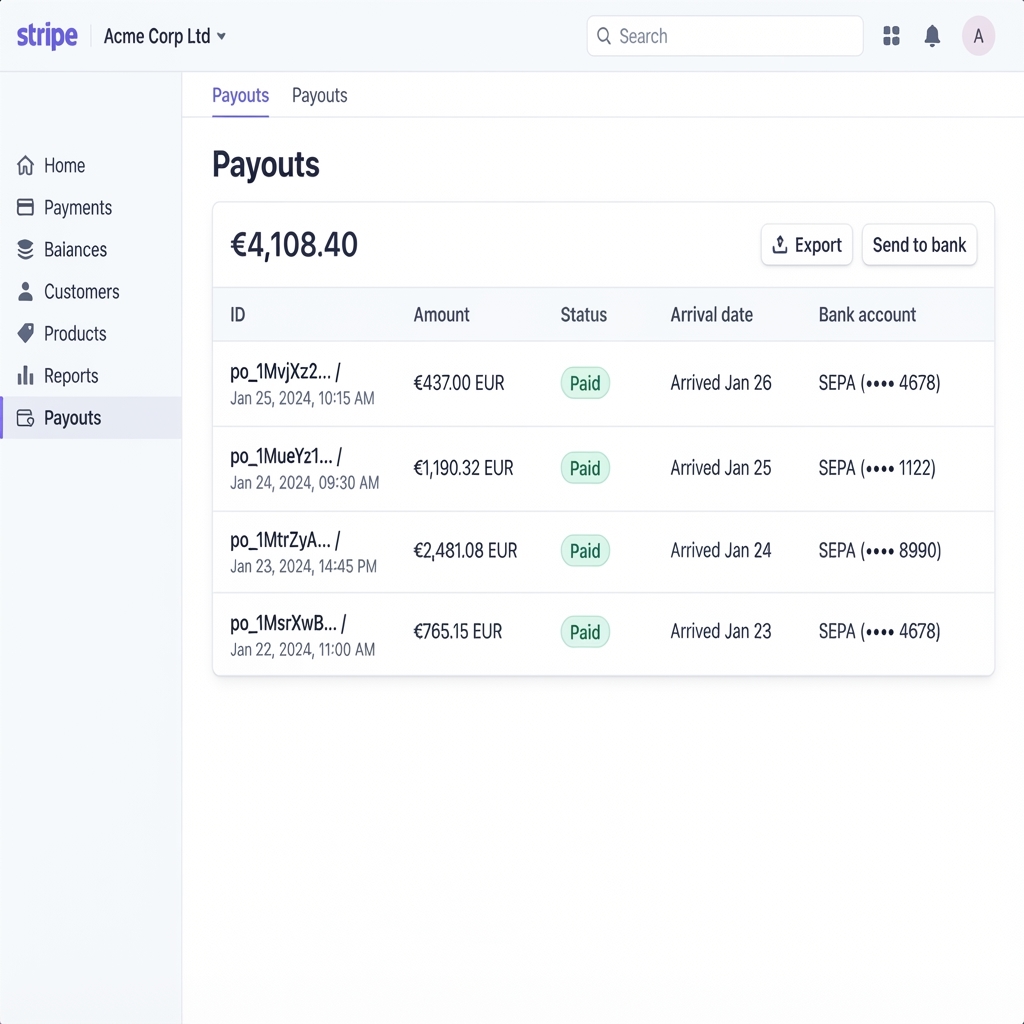Viewport: 1024px width, 1024px height.
Task: Click SEPA 4678 account in Jan 23 row
Action: tap(880, 632)
